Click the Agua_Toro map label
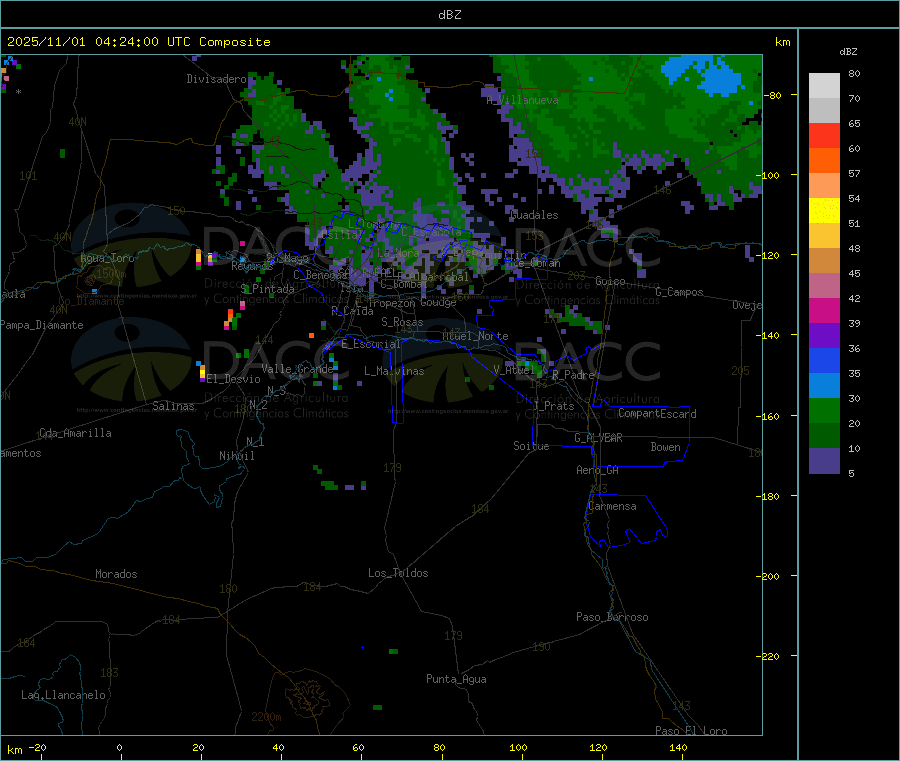The image size is (900, 761). (107, 258)
